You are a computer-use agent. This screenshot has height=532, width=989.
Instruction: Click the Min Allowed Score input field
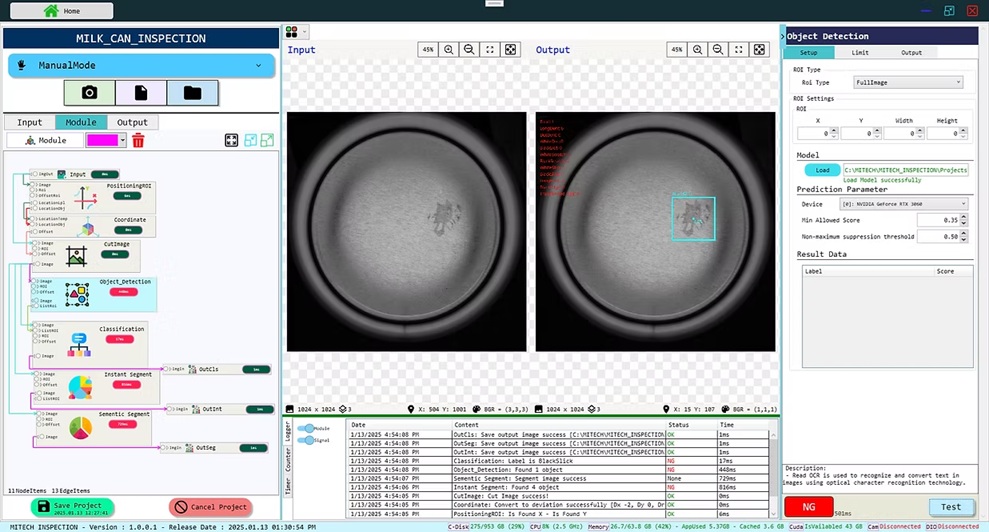[938, 220]
